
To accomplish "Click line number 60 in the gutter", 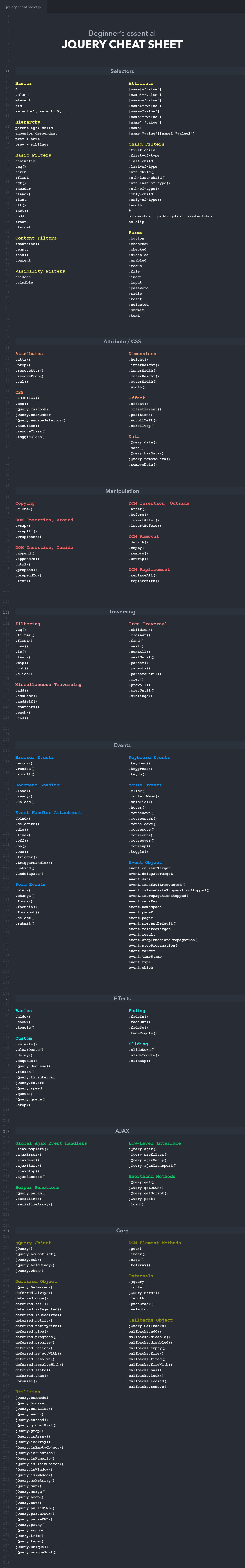I will [x=7, y=341].
